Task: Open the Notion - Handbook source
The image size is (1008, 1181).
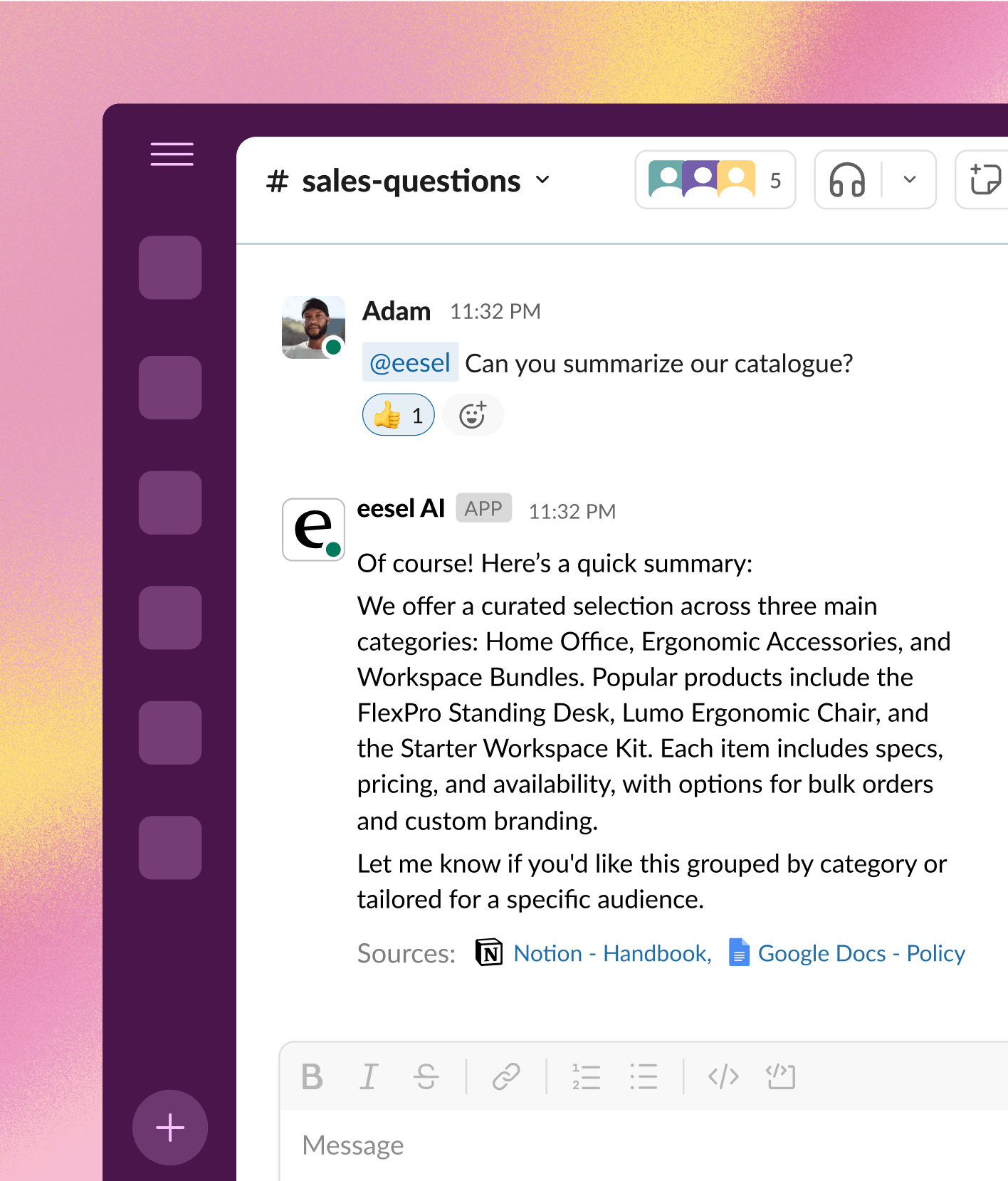Action: (611, 953)
